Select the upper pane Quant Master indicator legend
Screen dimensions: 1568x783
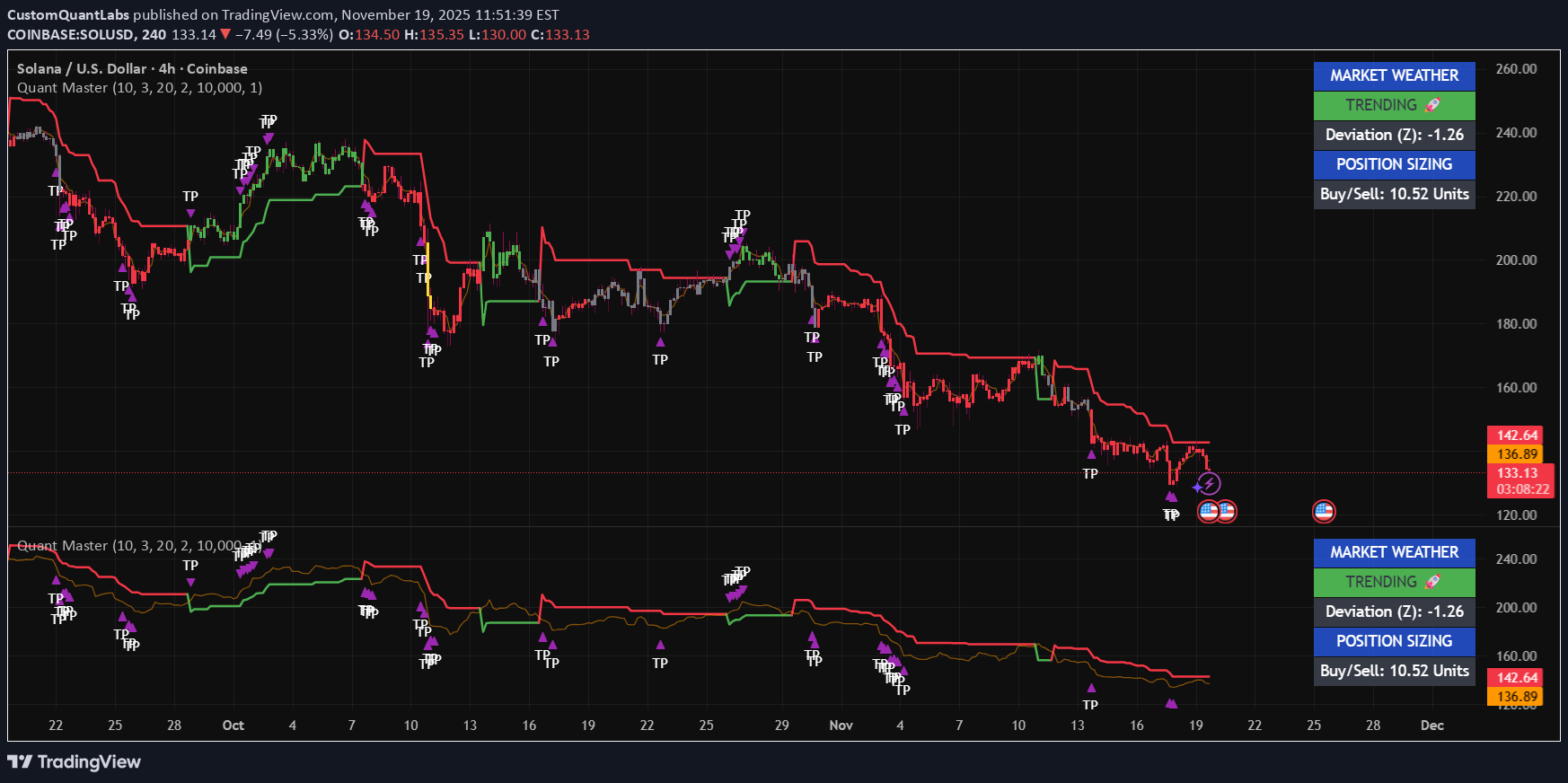(139, 88)
